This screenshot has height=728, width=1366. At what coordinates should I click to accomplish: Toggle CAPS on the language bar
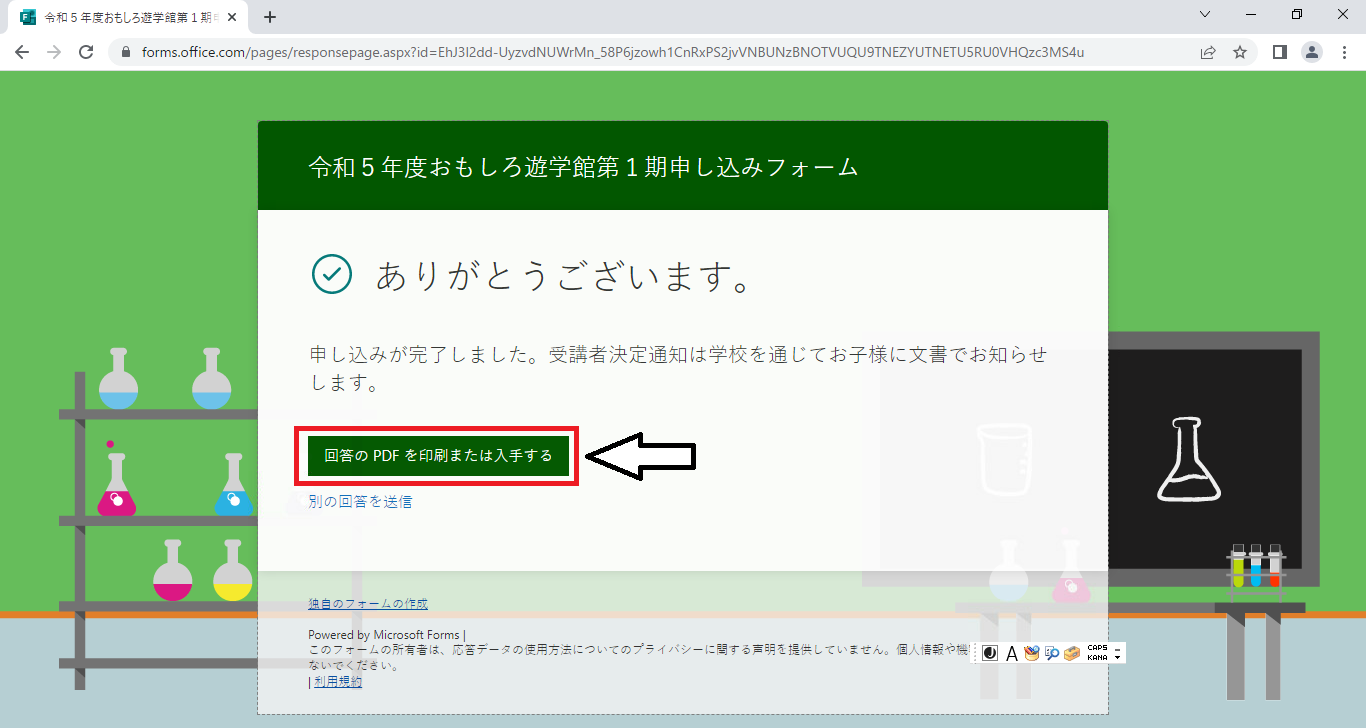pos(1097,648)
